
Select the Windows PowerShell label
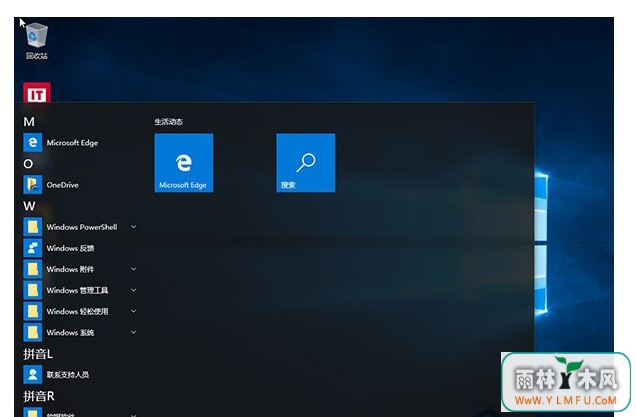coord(82,227)
